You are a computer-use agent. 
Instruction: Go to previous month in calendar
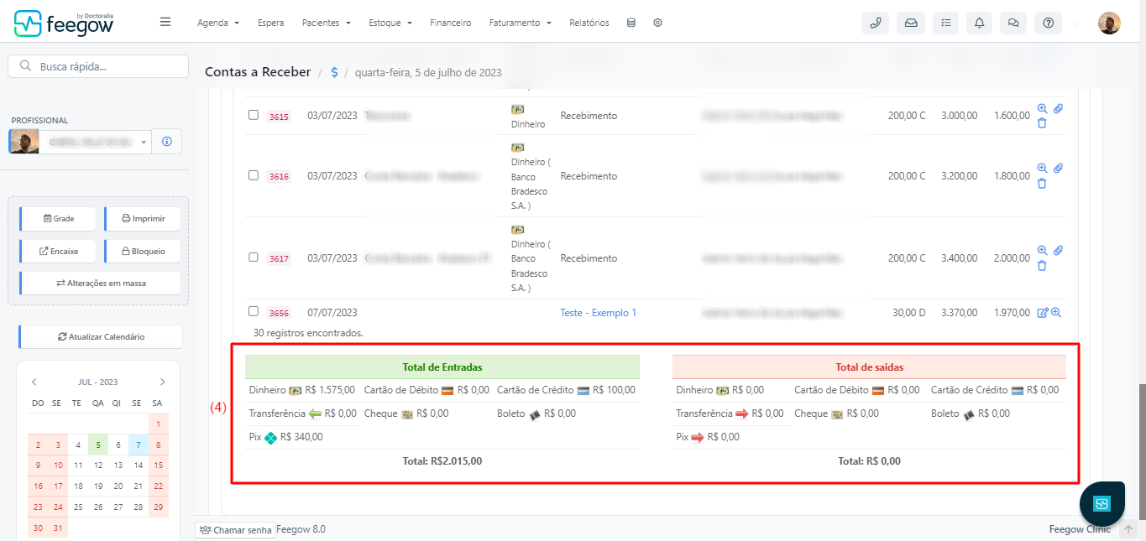(34, 382)
